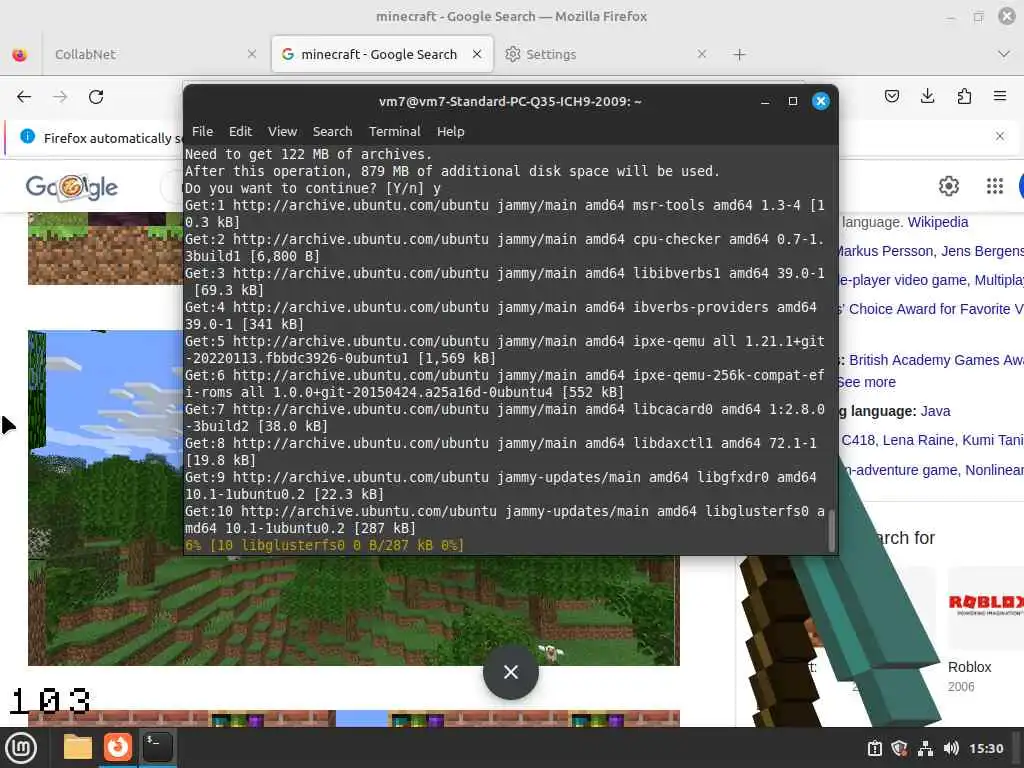Open the Wikipedia link
This screenshot has width=1024, height=768.
(938, 222)
